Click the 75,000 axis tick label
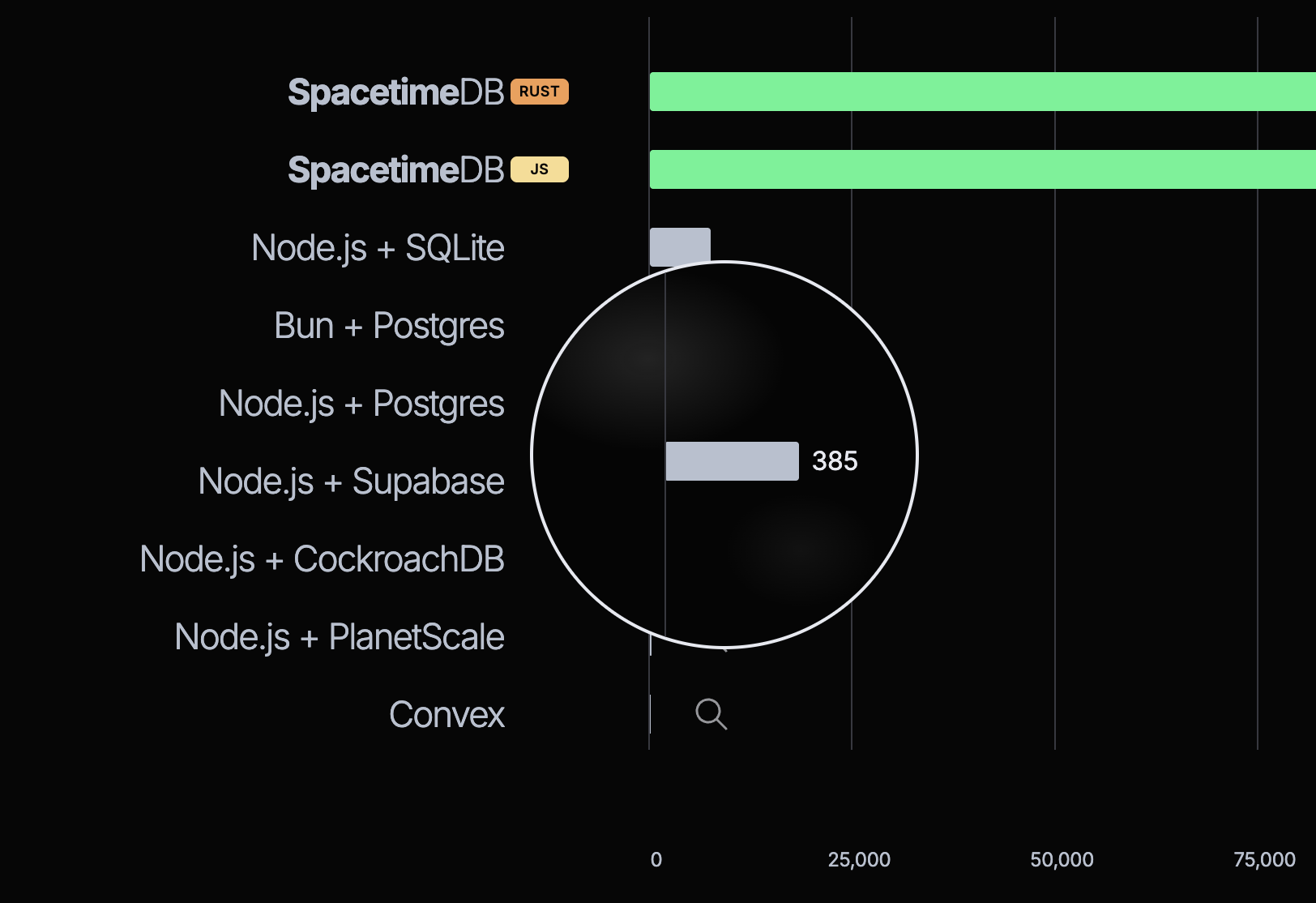Image resolution: width=1316 pixels, height=903 pixels. pyautogui.click(x=1264, y=859)
